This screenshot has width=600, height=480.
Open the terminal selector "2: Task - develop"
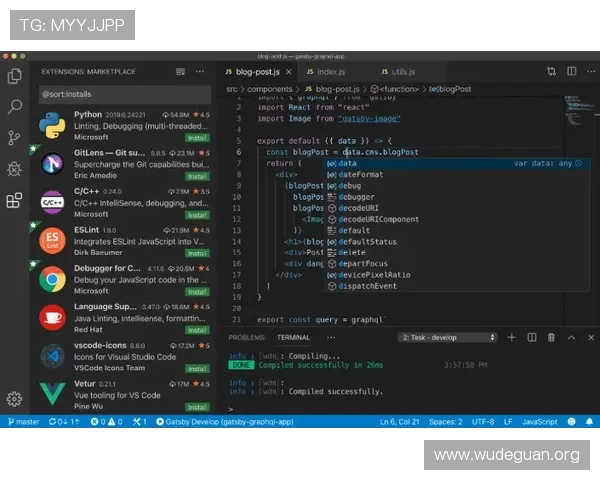tap(446, 338)
